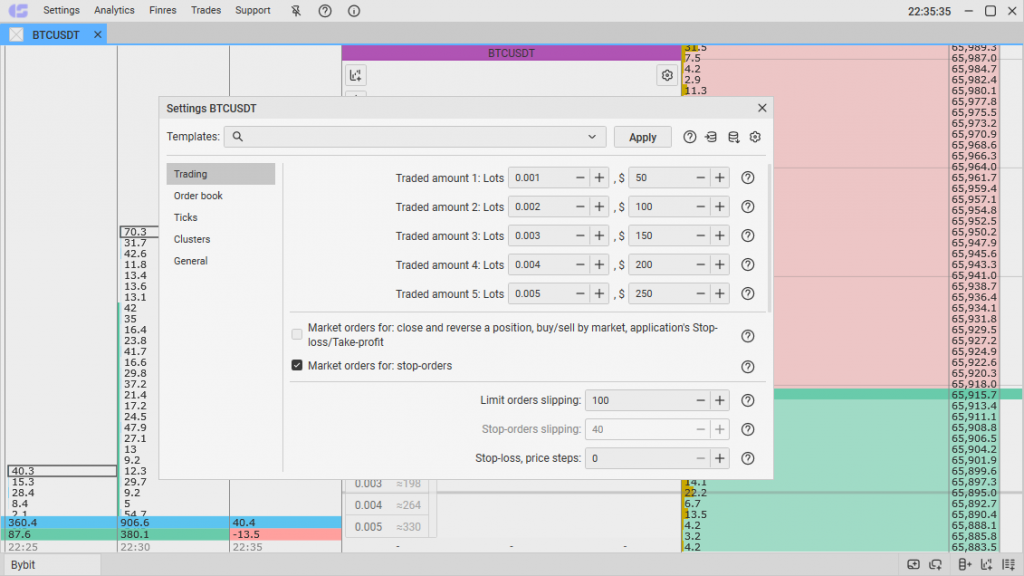Click help icon for Limit orders slipping
The image size is (1024, 576).
(747, 401)
